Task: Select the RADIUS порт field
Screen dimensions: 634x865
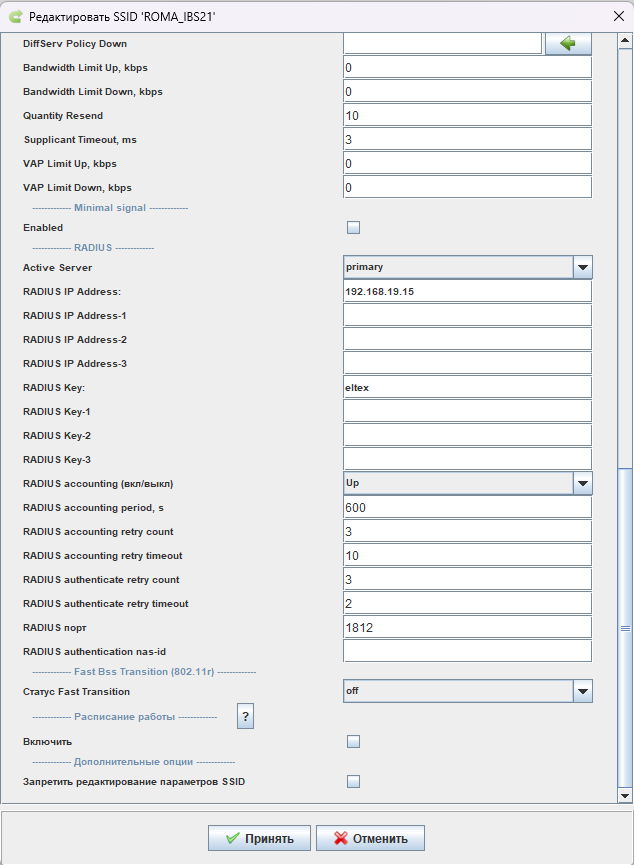Action: 467,627
